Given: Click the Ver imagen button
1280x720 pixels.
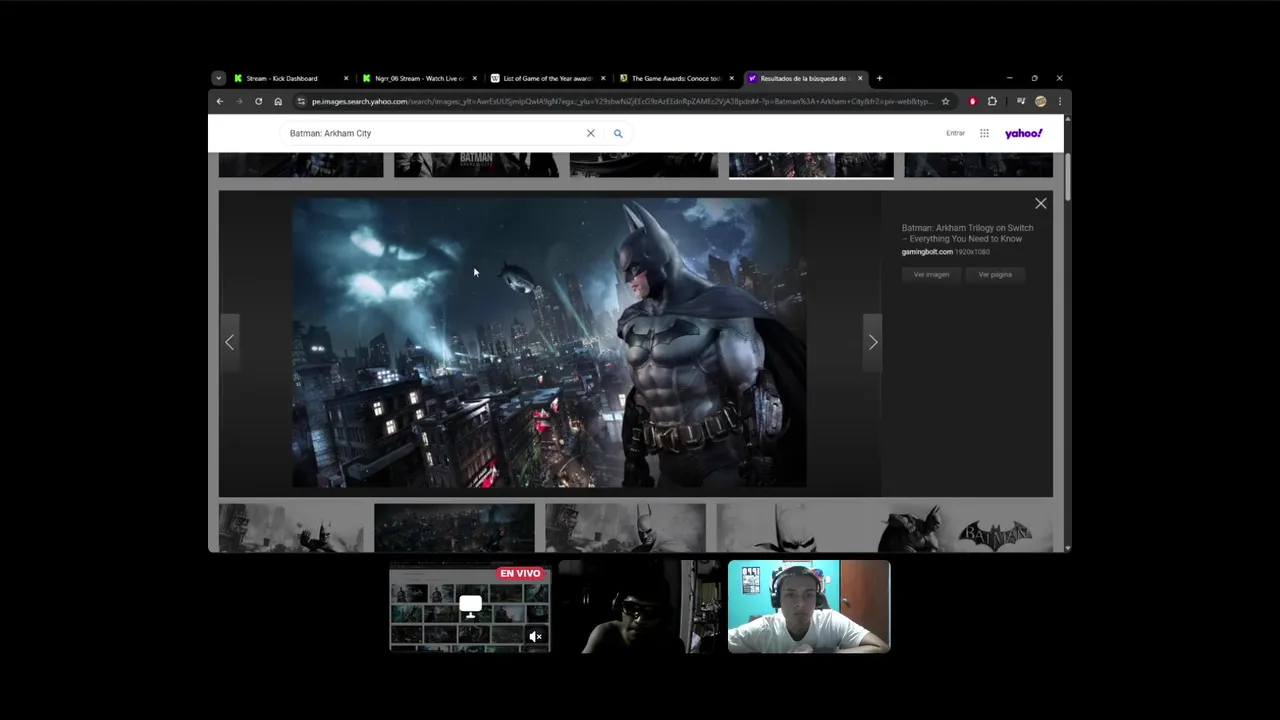Looking at the screenshot, I should (931, 274).
